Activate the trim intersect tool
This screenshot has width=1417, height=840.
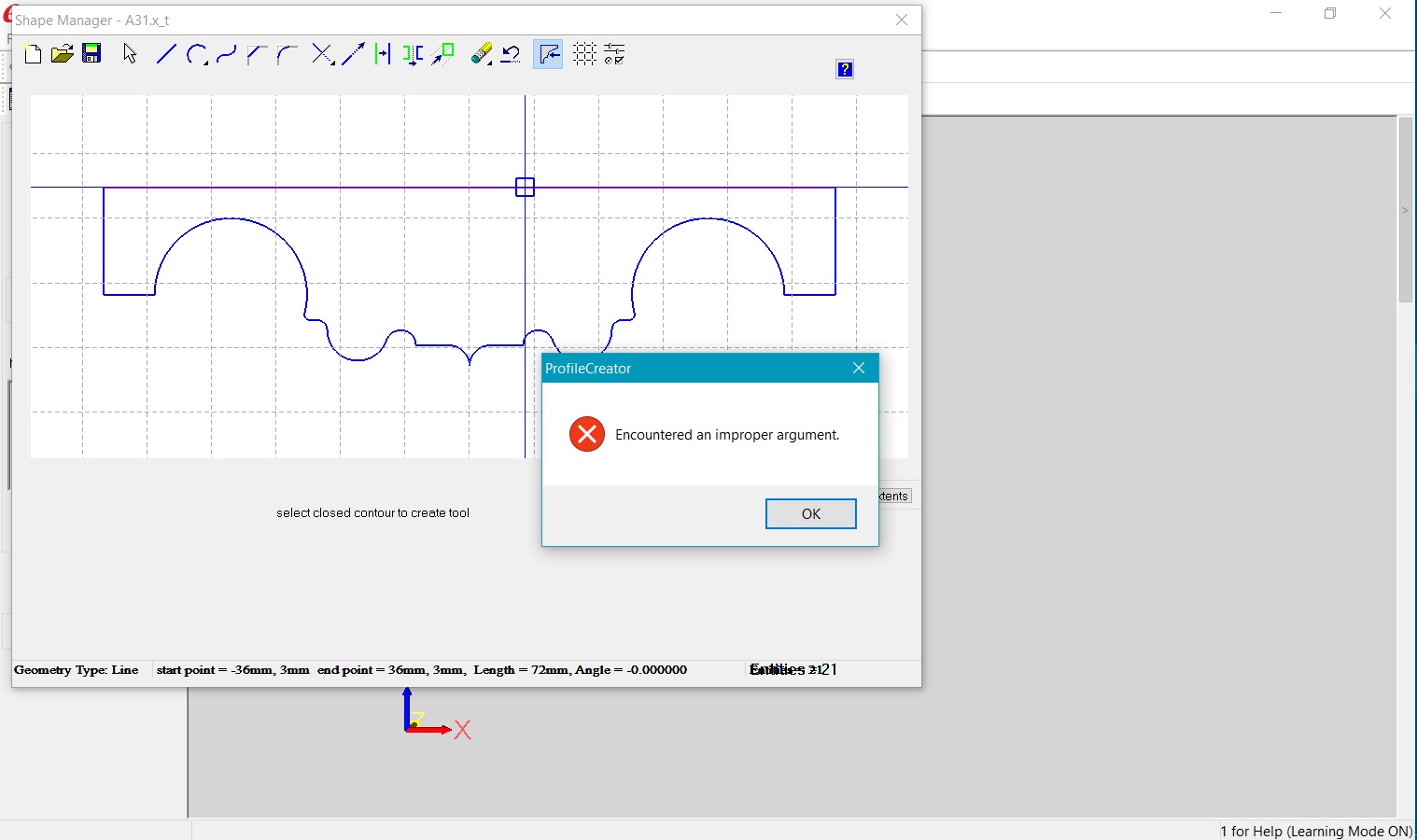[x=323, y=55]
